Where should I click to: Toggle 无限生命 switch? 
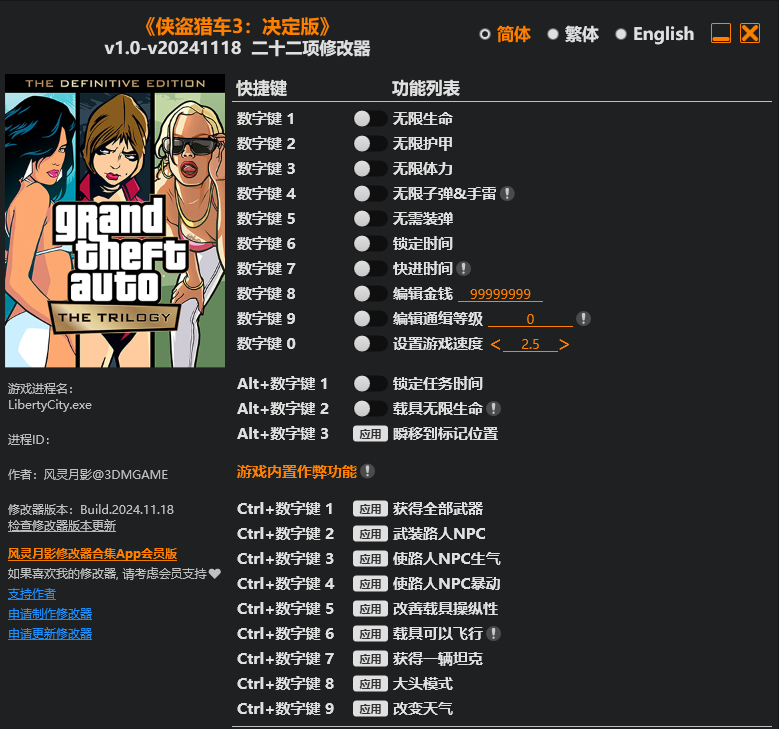(x=370, y=118)
